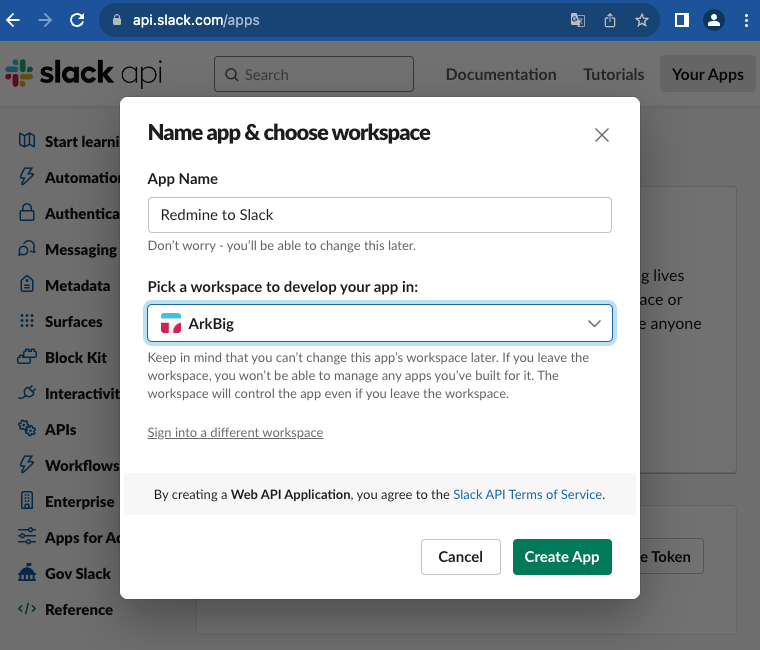Screen dimensions: 760x650
Task: Open Surfaces in the sidebar
Action: [74, 321]
